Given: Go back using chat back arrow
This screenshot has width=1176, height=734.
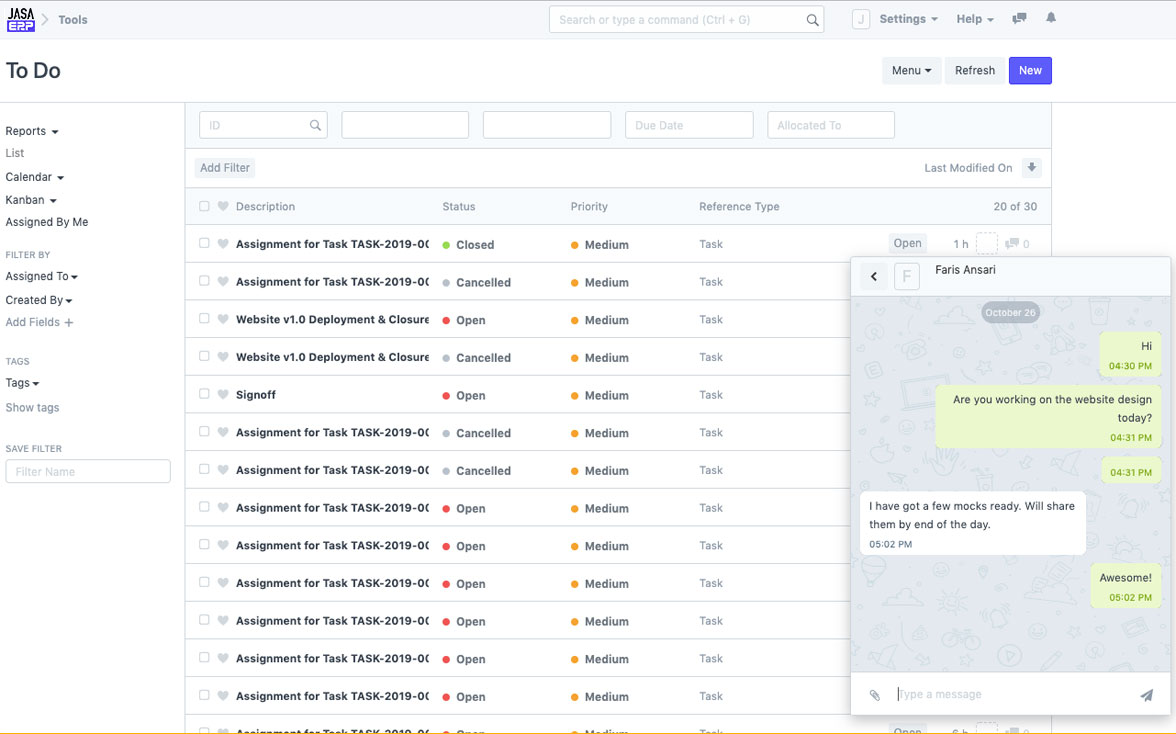Looking at the screenshot, I should tap(874, 276).
